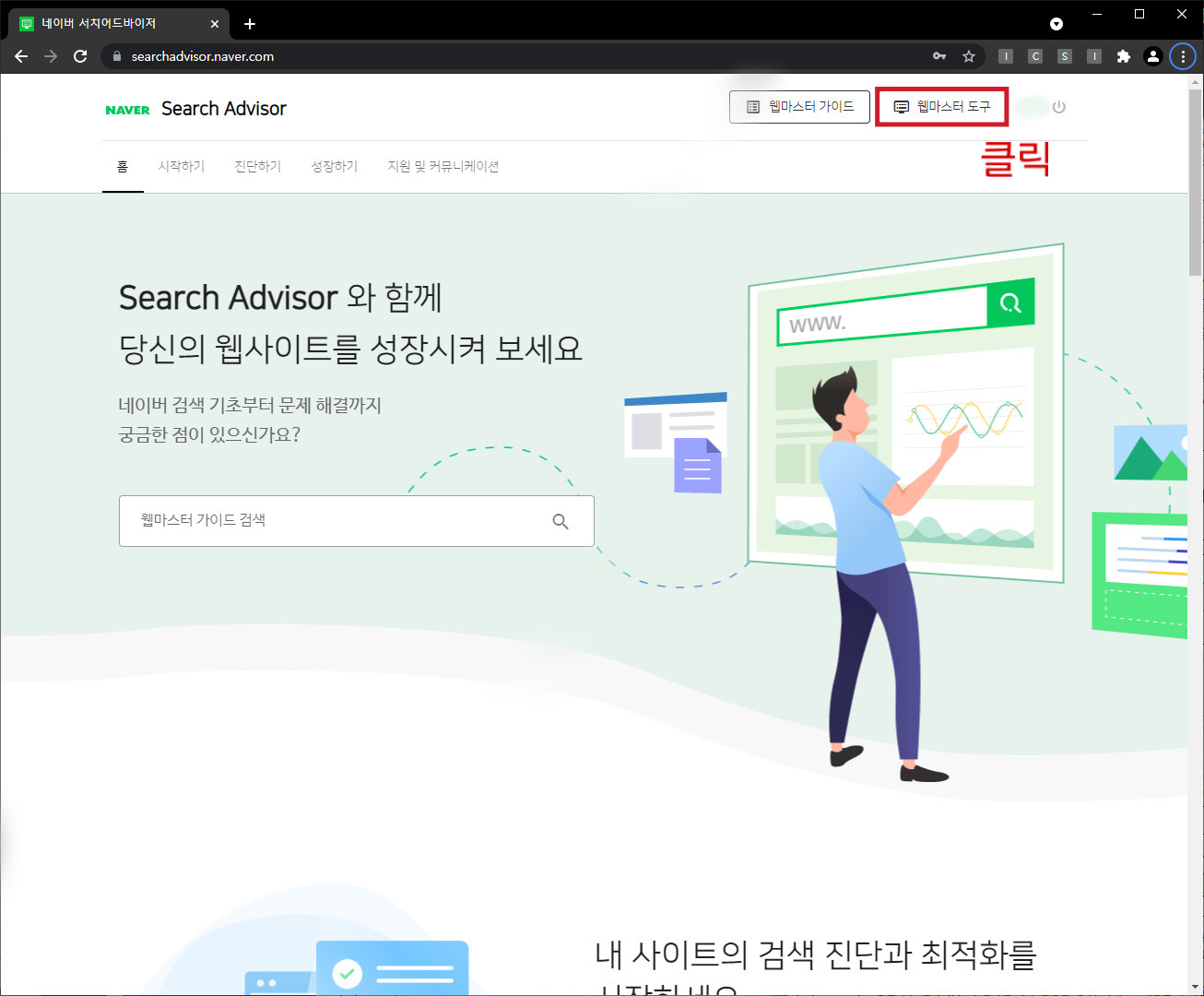
Task: Select 지원 및 커뮤니케이션 menu
Action: (443, 167)
